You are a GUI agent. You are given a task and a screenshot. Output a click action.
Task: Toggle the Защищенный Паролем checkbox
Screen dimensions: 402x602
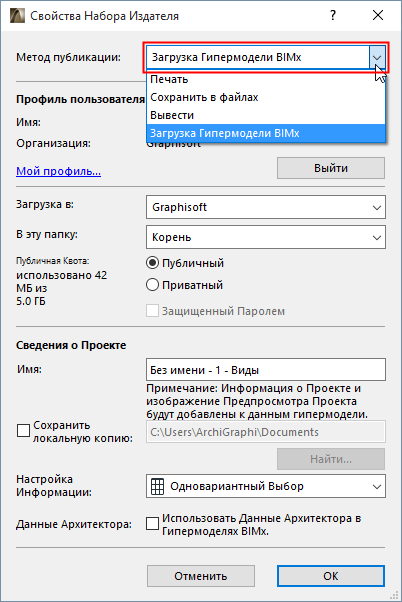click(152, 311)
